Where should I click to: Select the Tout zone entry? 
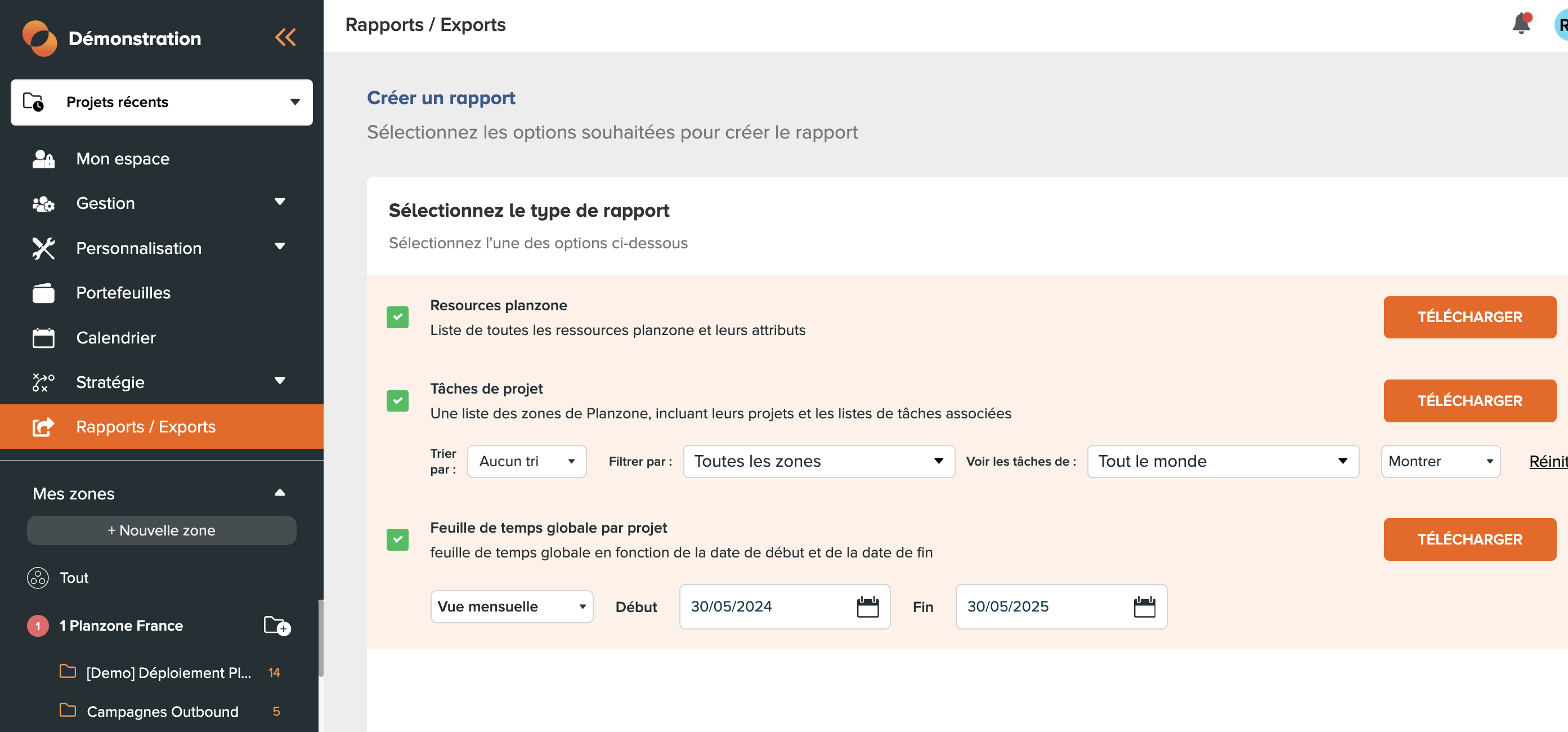74,577
